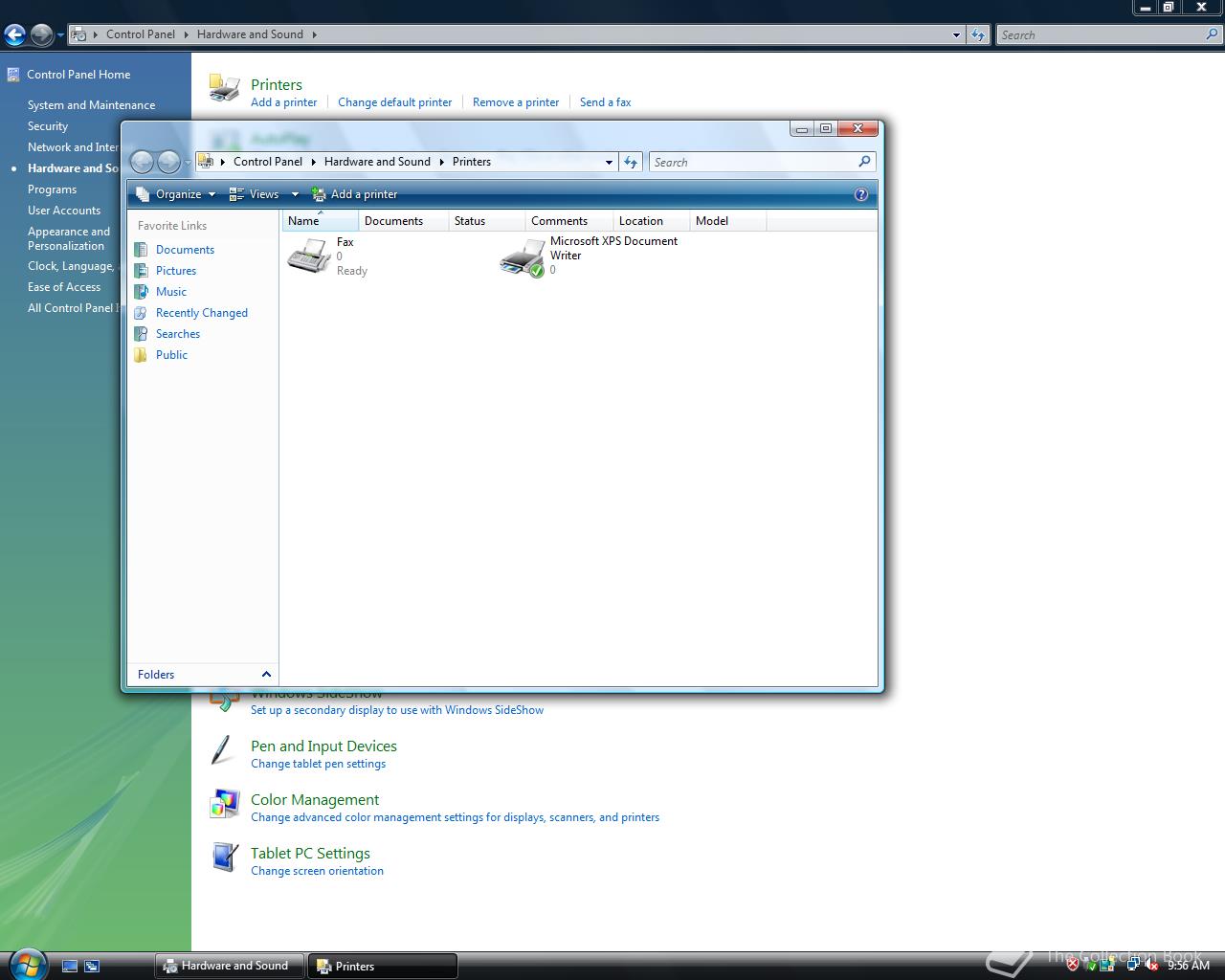Click the Pen and Input Devices icon
The image size is (1225, 980).
pos(222,750)
